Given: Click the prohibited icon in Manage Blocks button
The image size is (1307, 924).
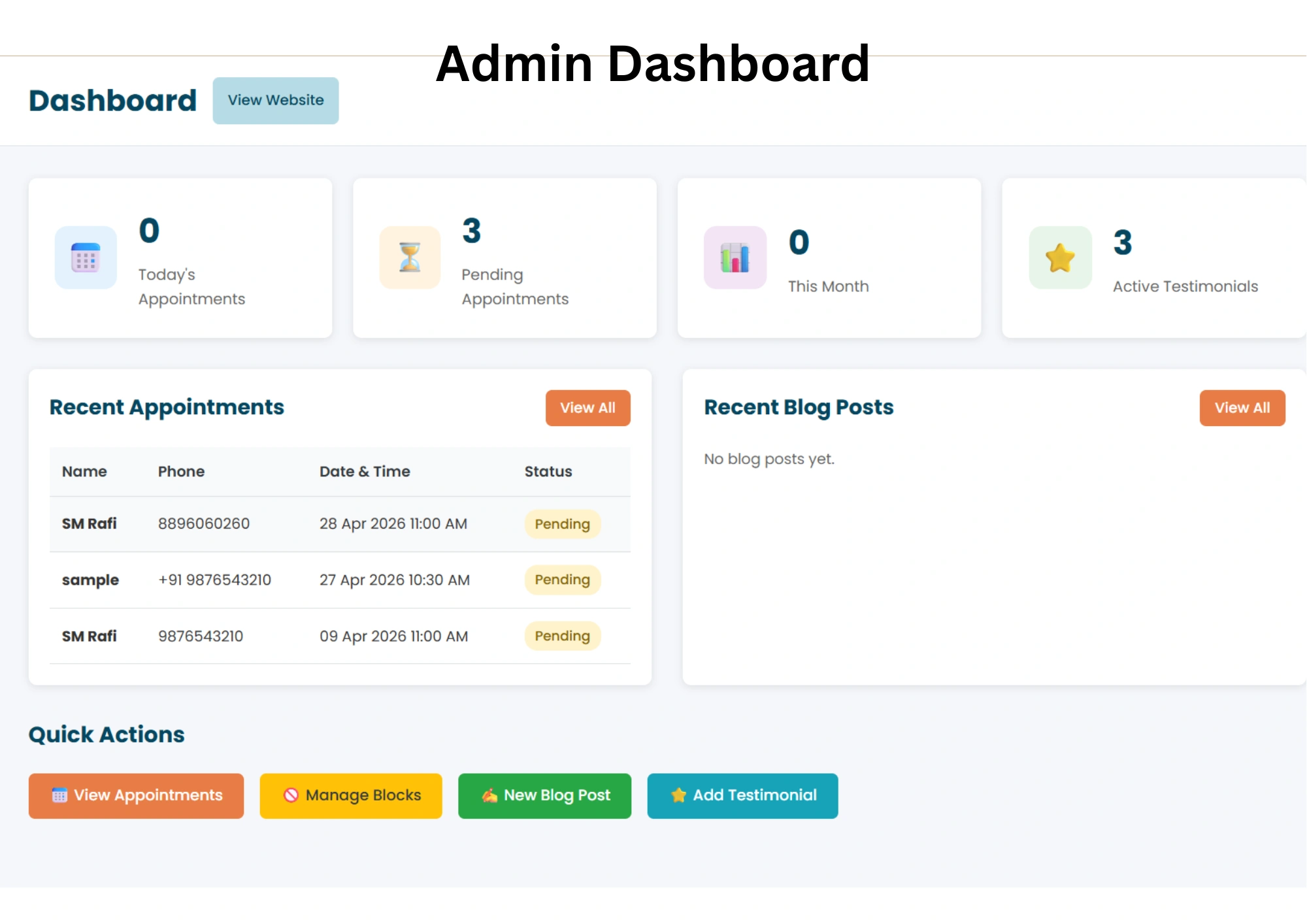Looking at the screenshot, I should (291, 795).
